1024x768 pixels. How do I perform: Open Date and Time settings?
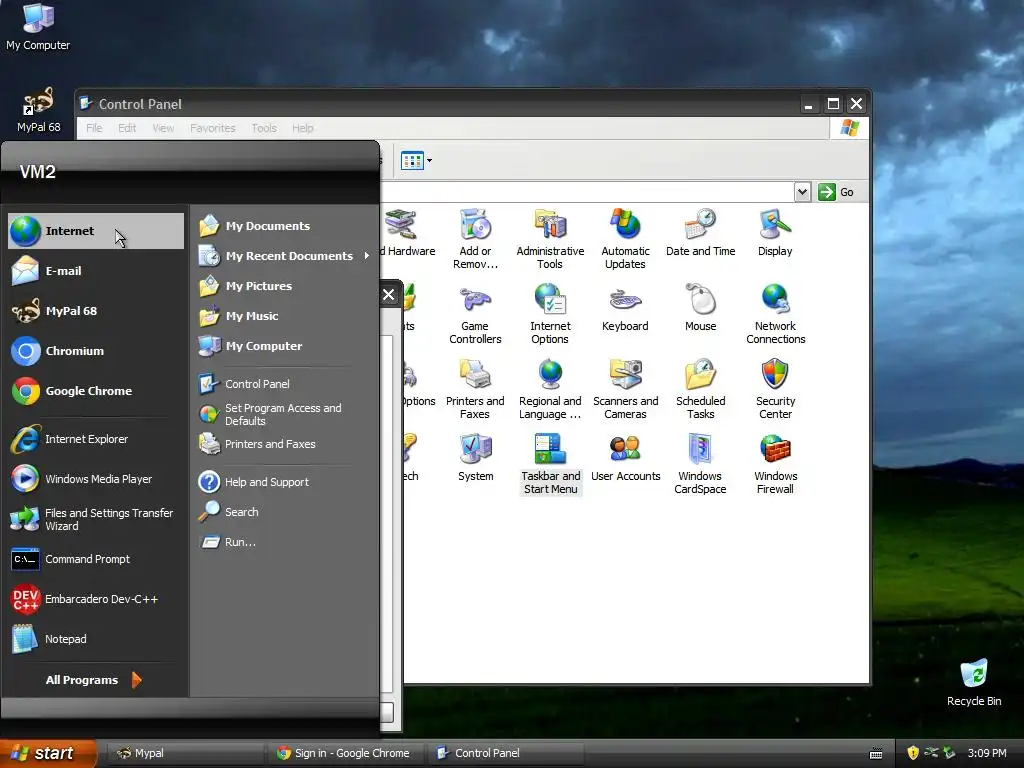pos(701,233)
